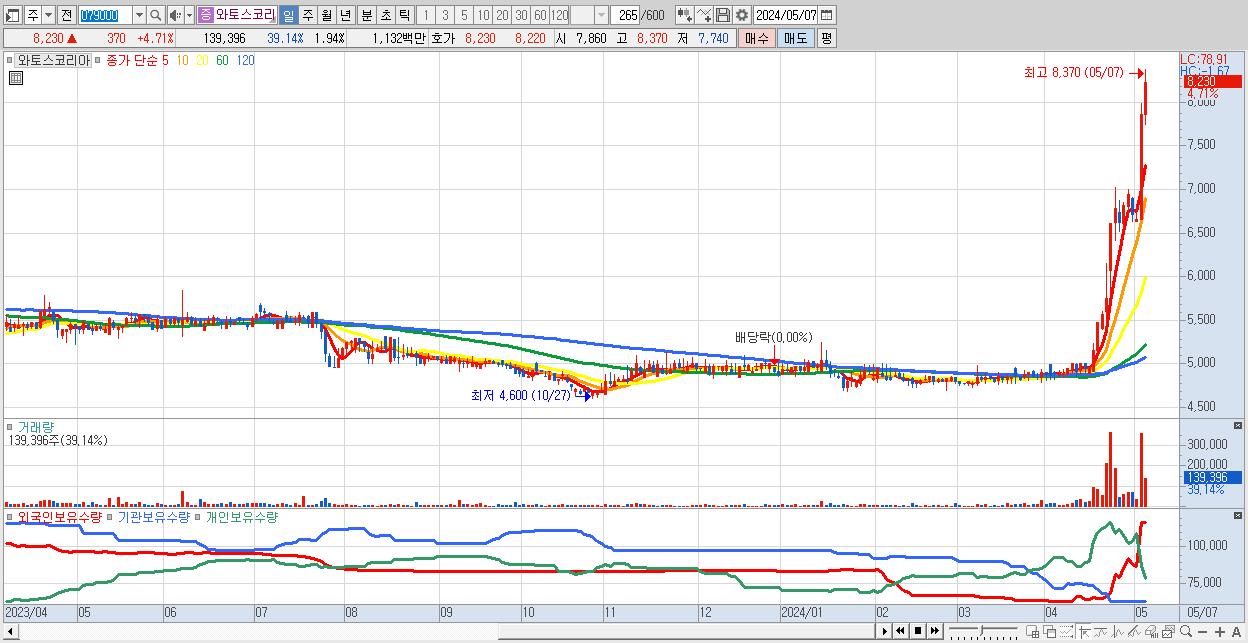Image resolution: width=1248 pixels, height=643 pixels.
Task: Click the add chart region icon at bottom
Action: tap(1032, 631)
